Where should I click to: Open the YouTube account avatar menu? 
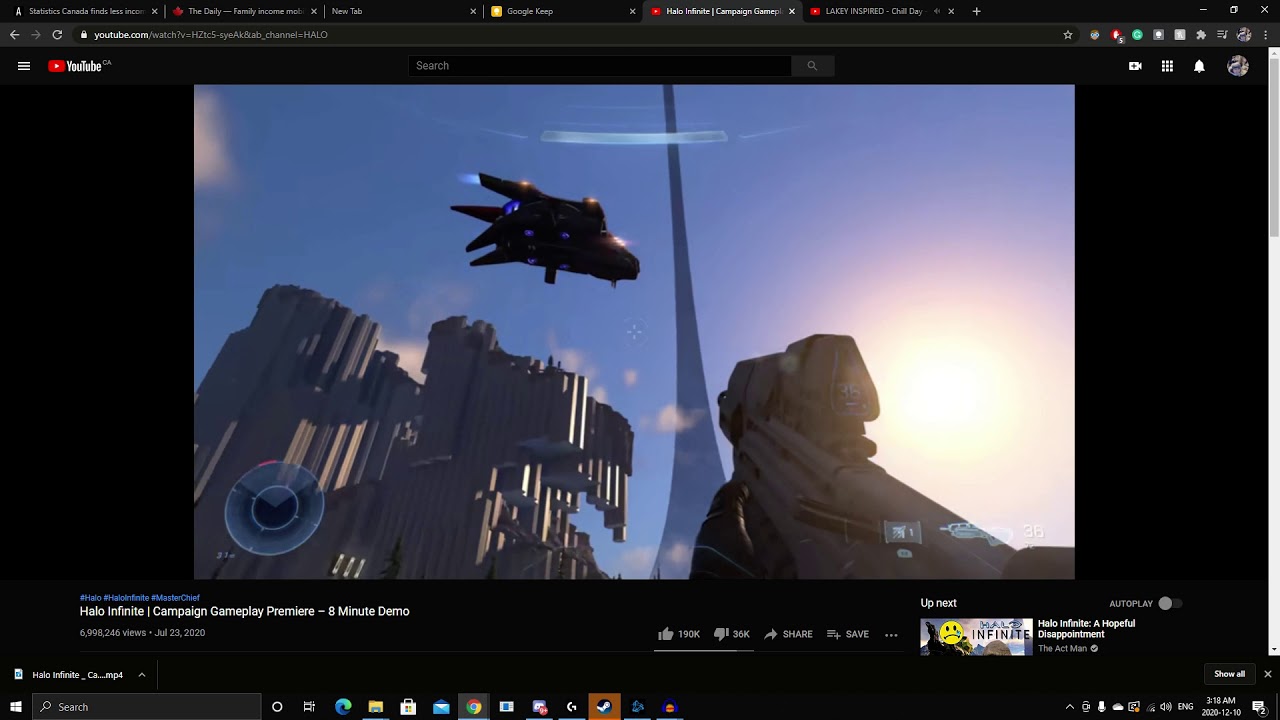(x=1238, y=66)
